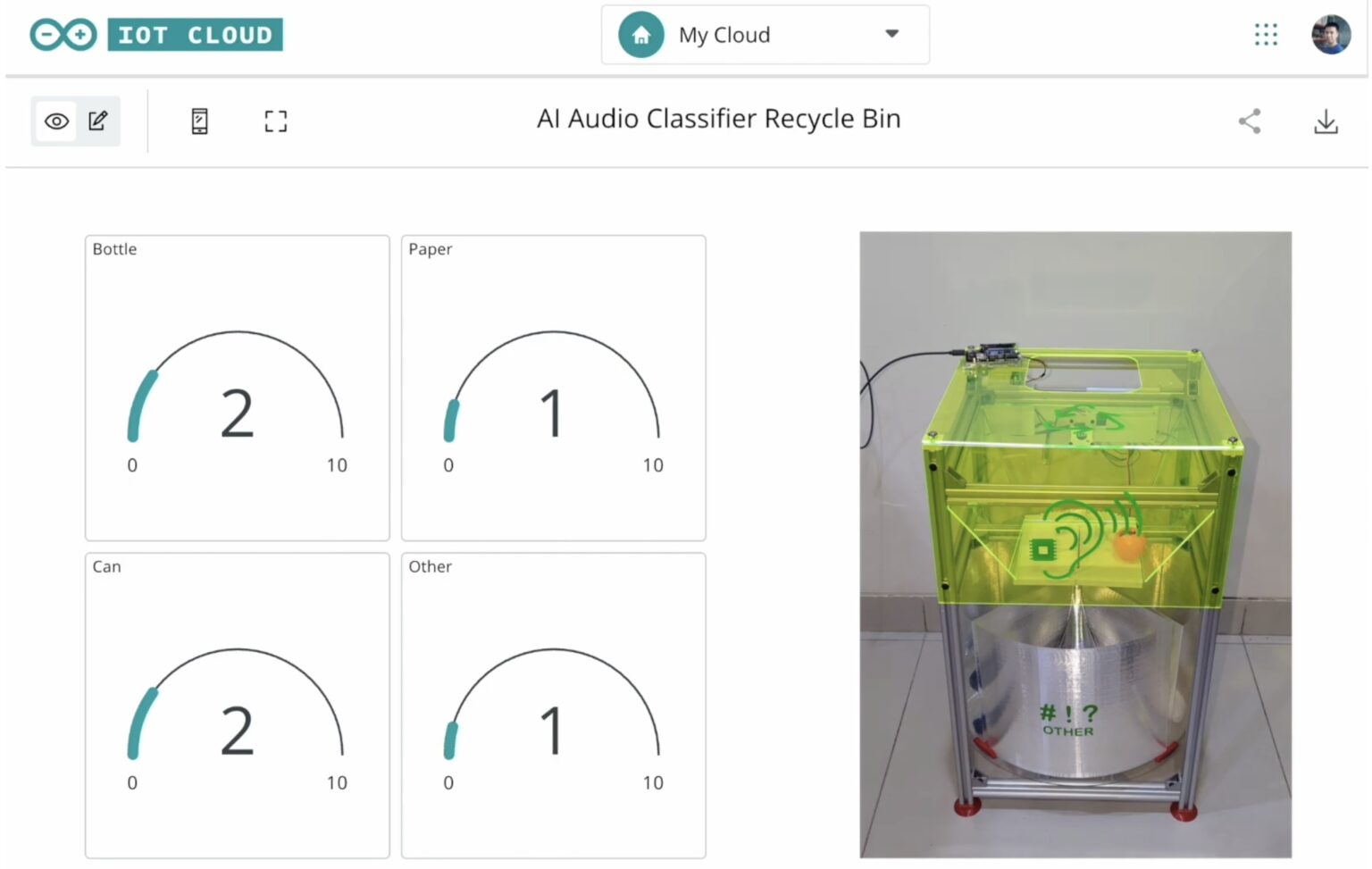
Task: Open the apps grid menu
Action: [x=1266, y=34]
